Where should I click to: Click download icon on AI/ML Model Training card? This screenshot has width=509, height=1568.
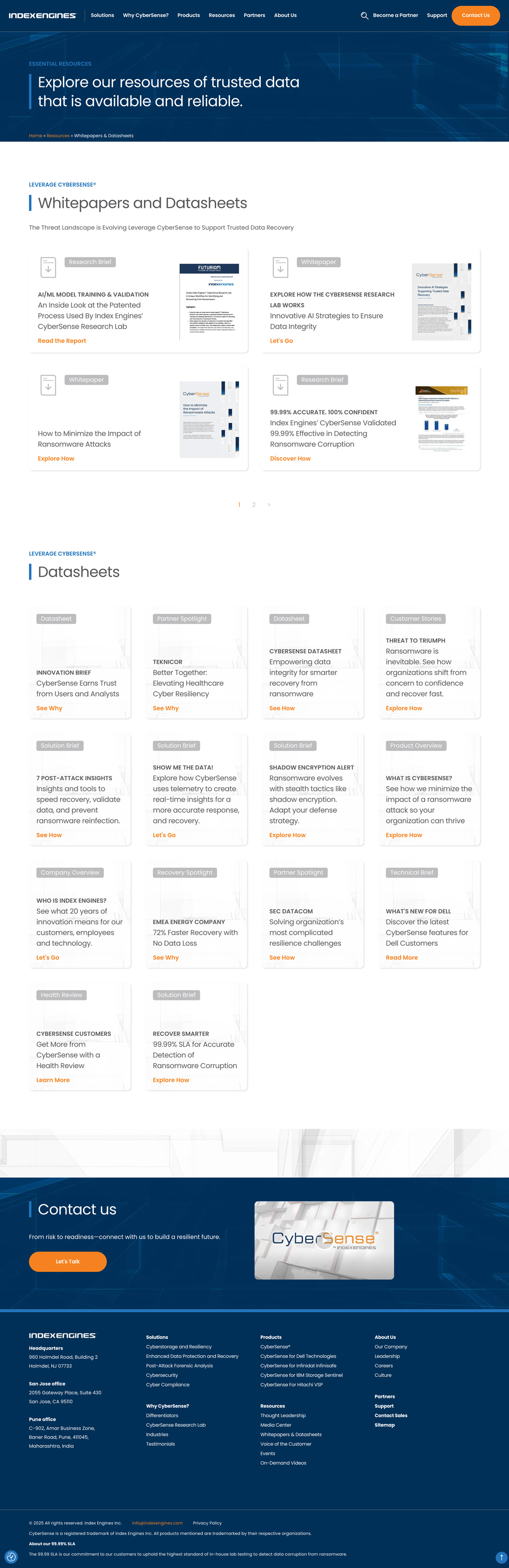coord(48,267)
